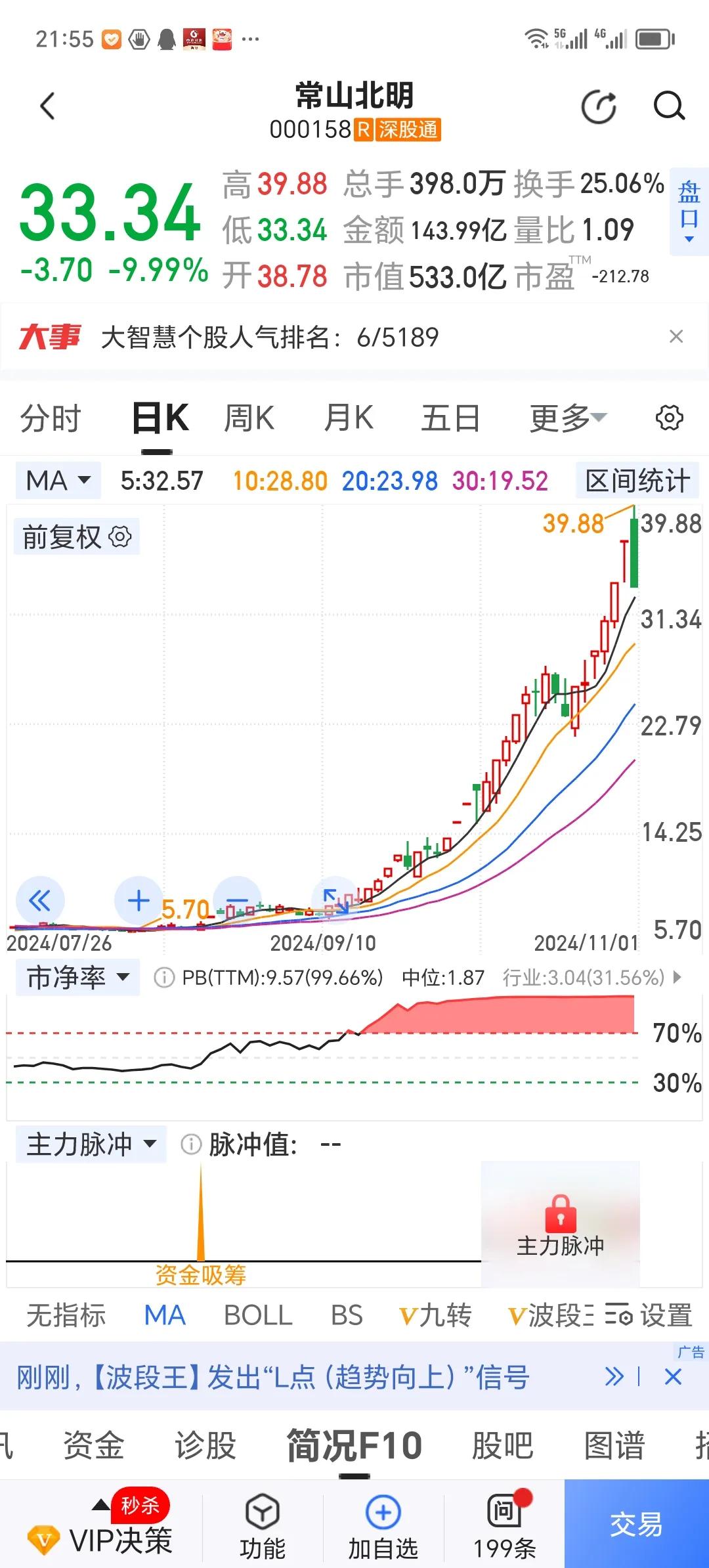Open the 市净率 indicator dropdown
709x1568 pixels.
click(77, 978)
